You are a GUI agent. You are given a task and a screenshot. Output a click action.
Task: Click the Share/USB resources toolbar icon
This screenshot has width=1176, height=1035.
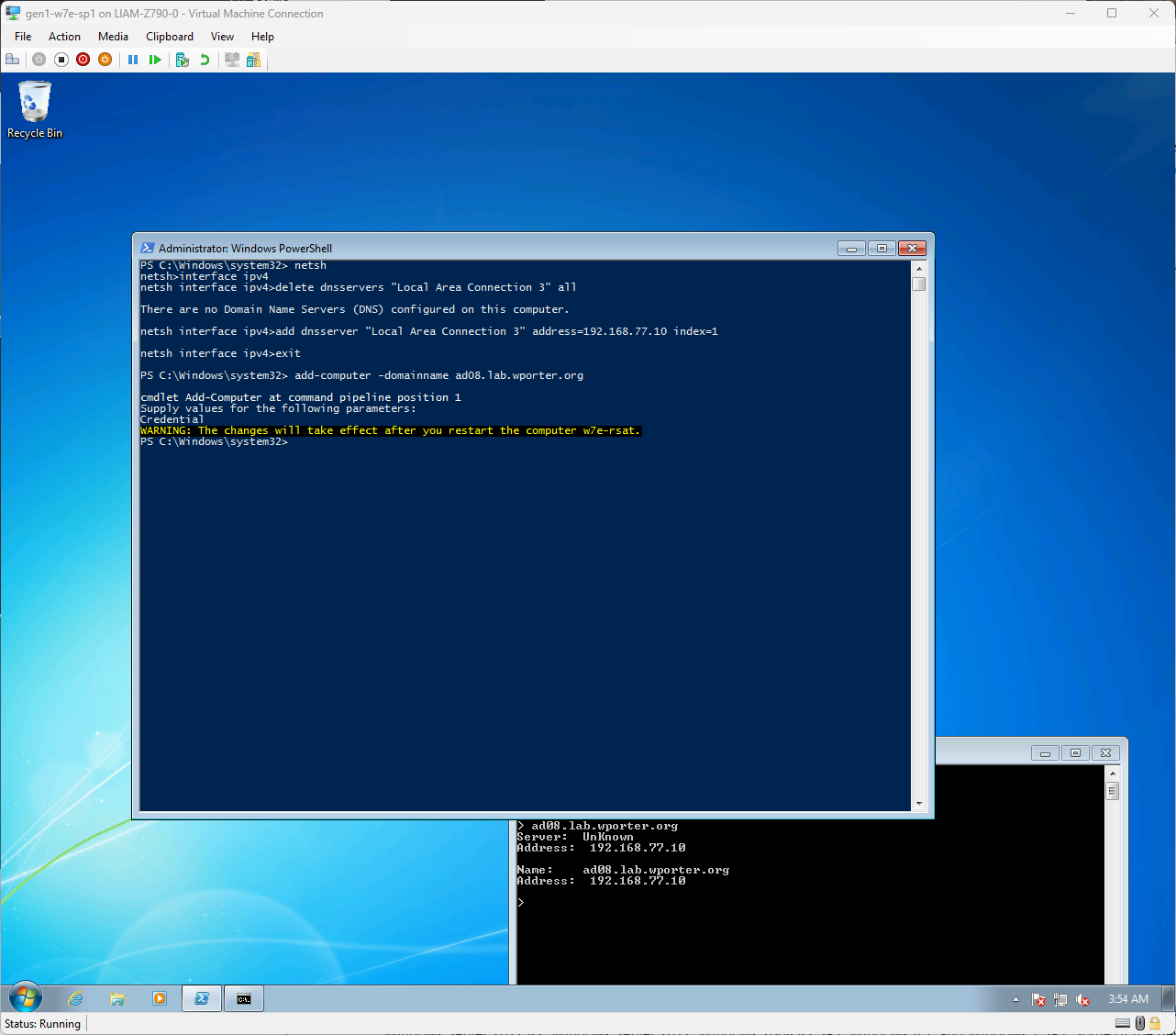click(253, 60)
